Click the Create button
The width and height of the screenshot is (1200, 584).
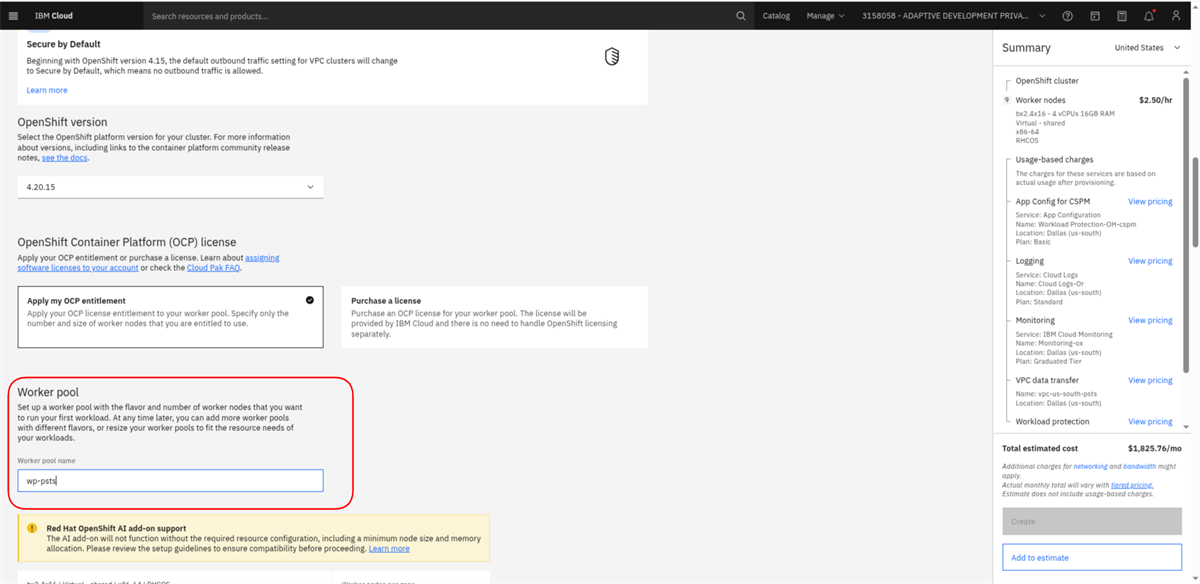[x=1092, y=521]
